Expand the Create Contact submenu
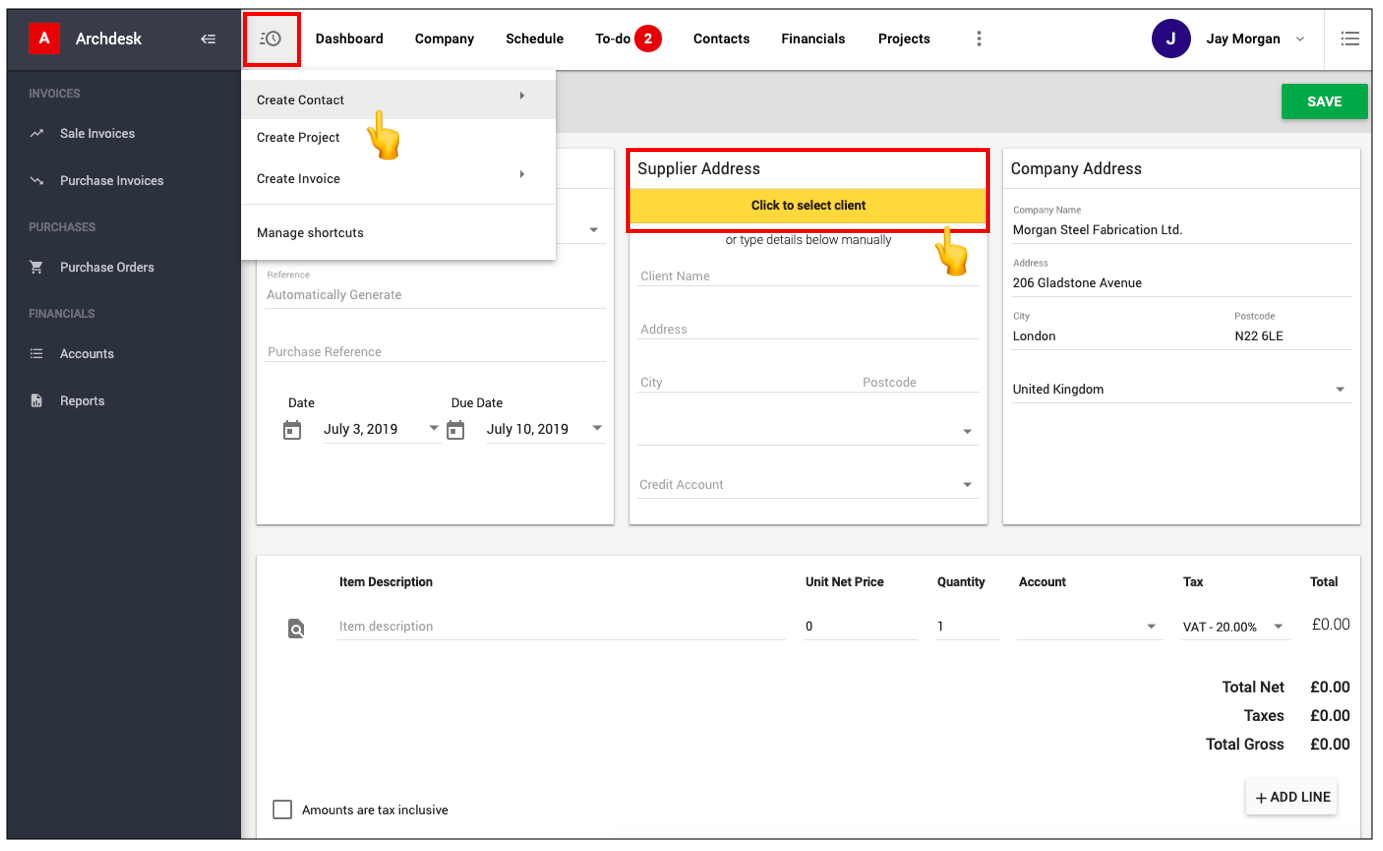 (x=398, y=100)
